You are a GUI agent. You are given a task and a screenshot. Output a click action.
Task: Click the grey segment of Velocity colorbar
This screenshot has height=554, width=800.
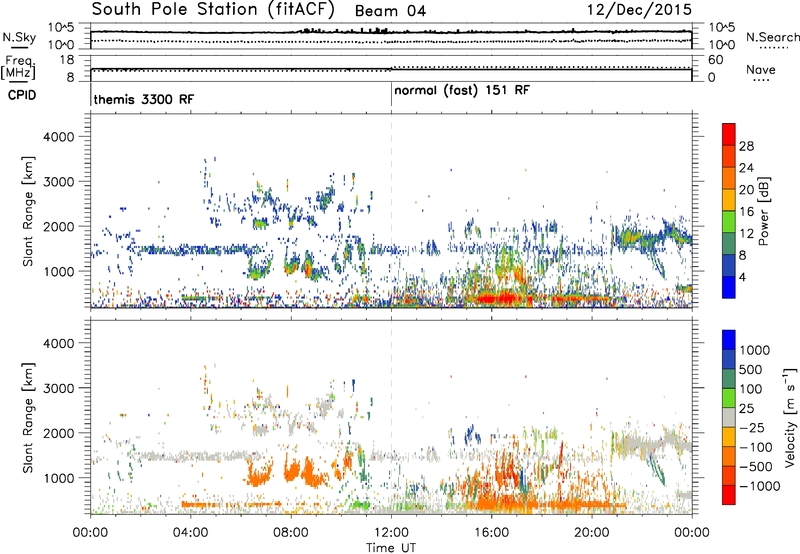(x=729, y=418)
